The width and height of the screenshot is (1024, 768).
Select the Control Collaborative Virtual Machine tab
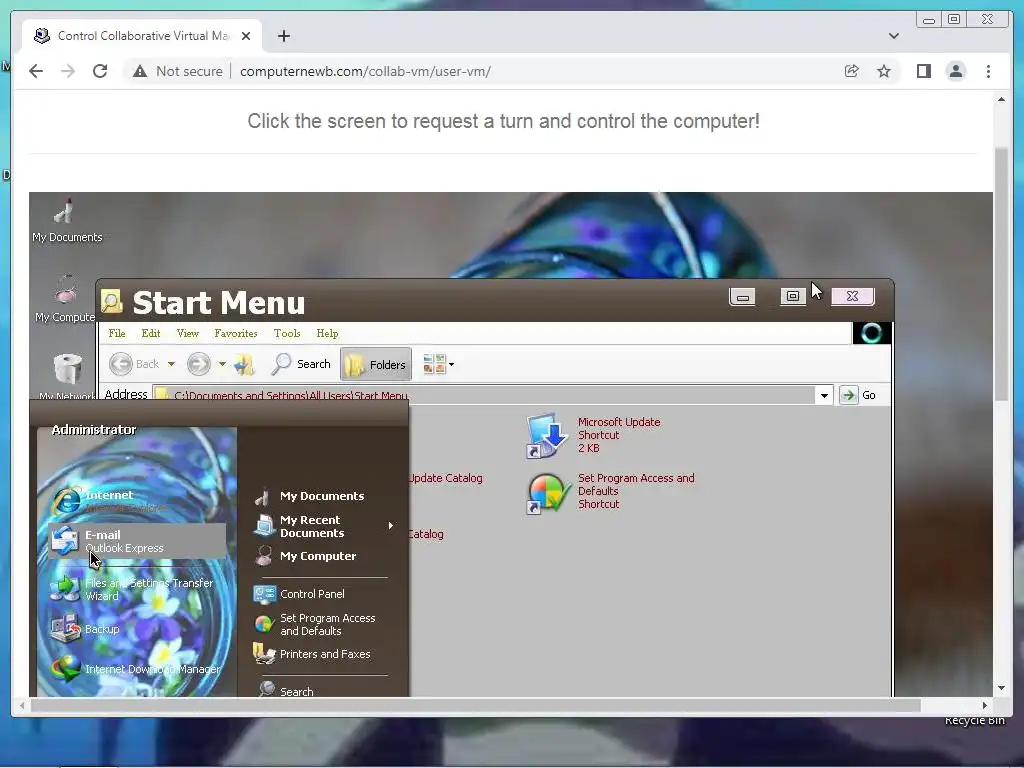pyautogui.click(x=142, y=36)
